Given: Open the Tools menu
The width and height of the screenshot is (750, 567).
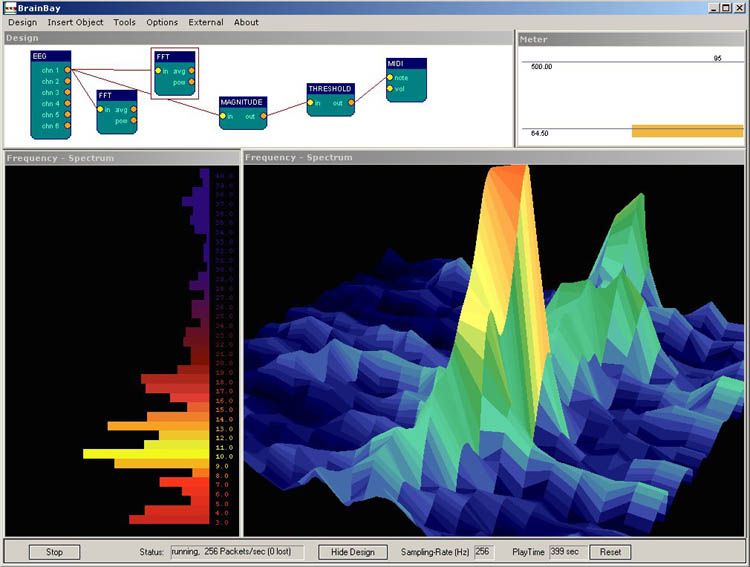Looking at the screenshot, I should [124, 22].
